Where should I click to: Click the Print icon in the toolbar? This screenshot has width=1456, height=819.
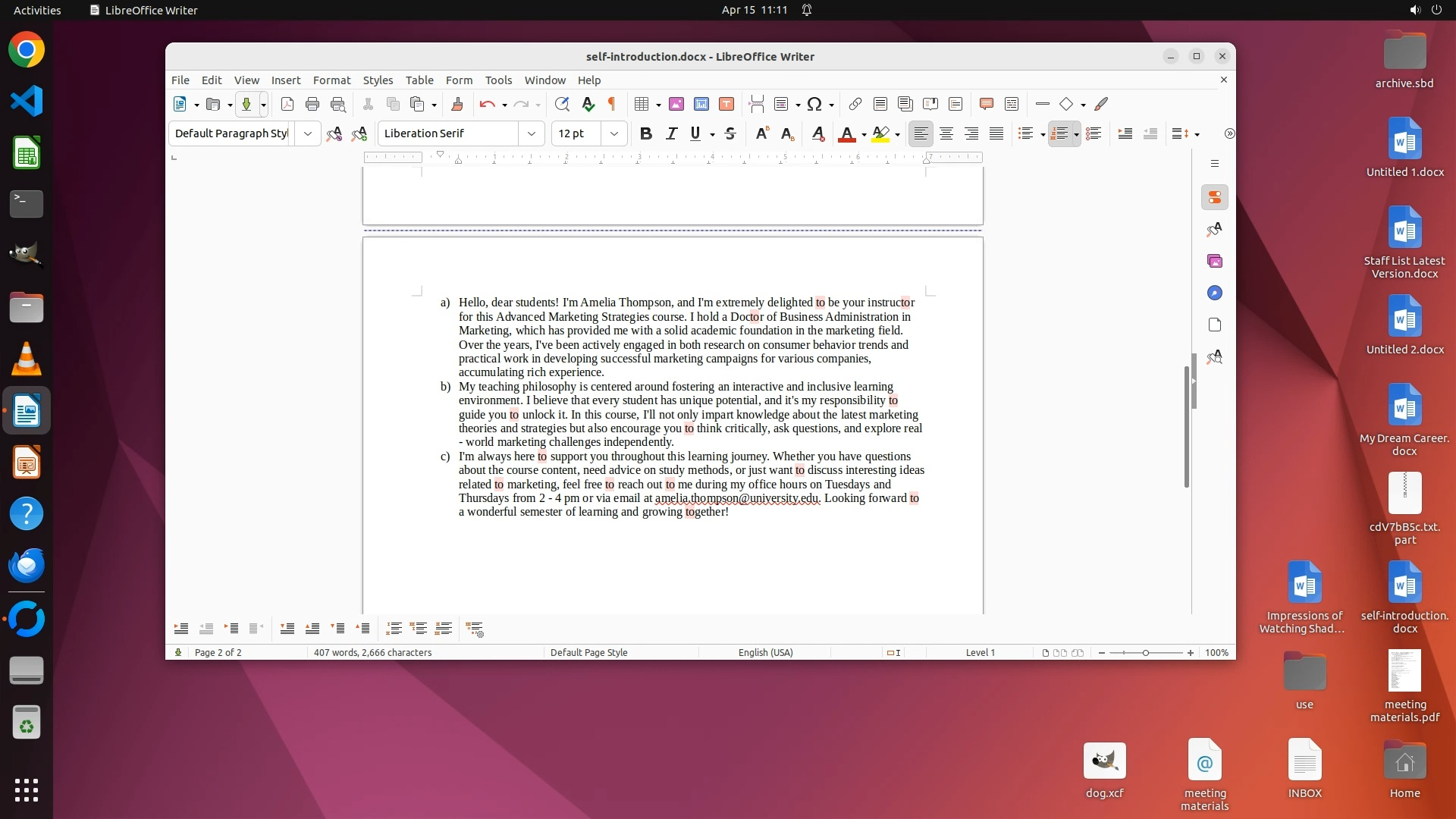click(312, 105)
